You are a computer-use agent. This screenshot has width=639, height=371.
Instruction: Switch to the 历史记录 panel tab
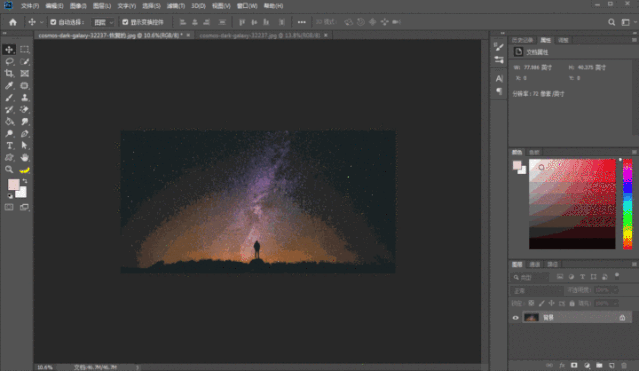522,40
